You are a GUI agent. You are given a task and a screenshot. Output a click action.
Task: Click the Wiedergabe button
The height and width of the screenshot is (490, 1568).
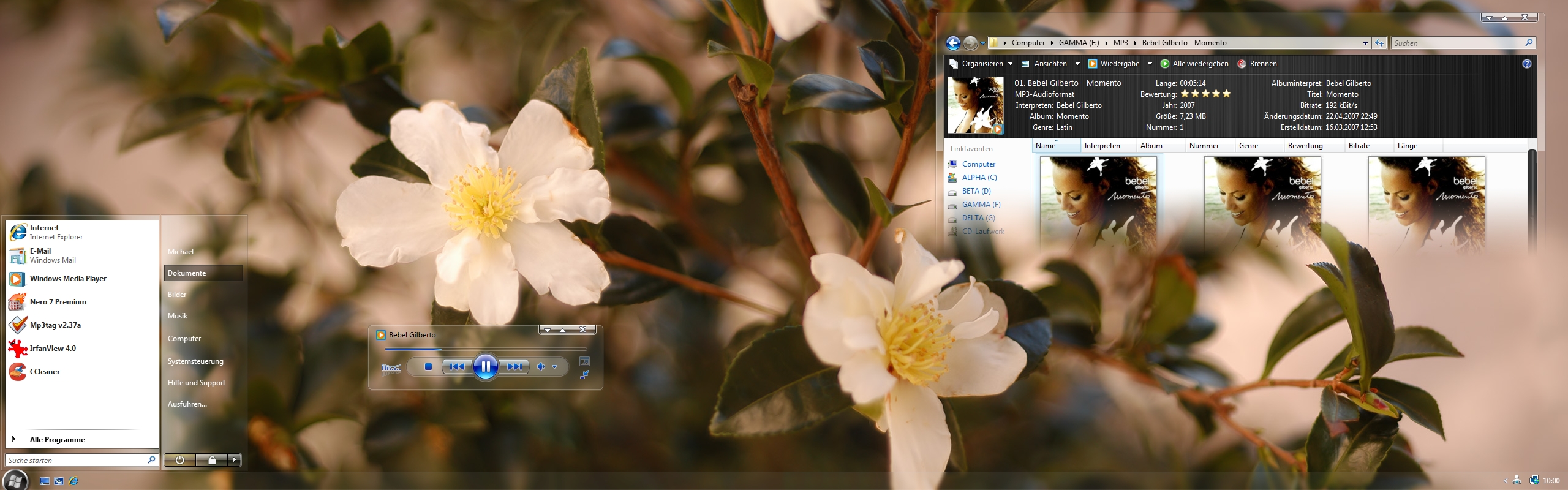coord(1114,64)
